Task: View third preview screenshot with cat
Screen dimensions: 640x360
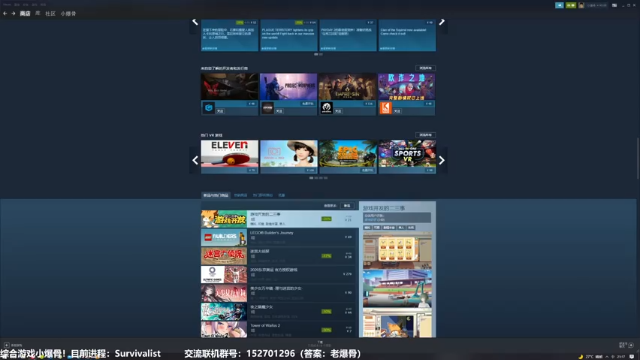Action: click(397, 323)
